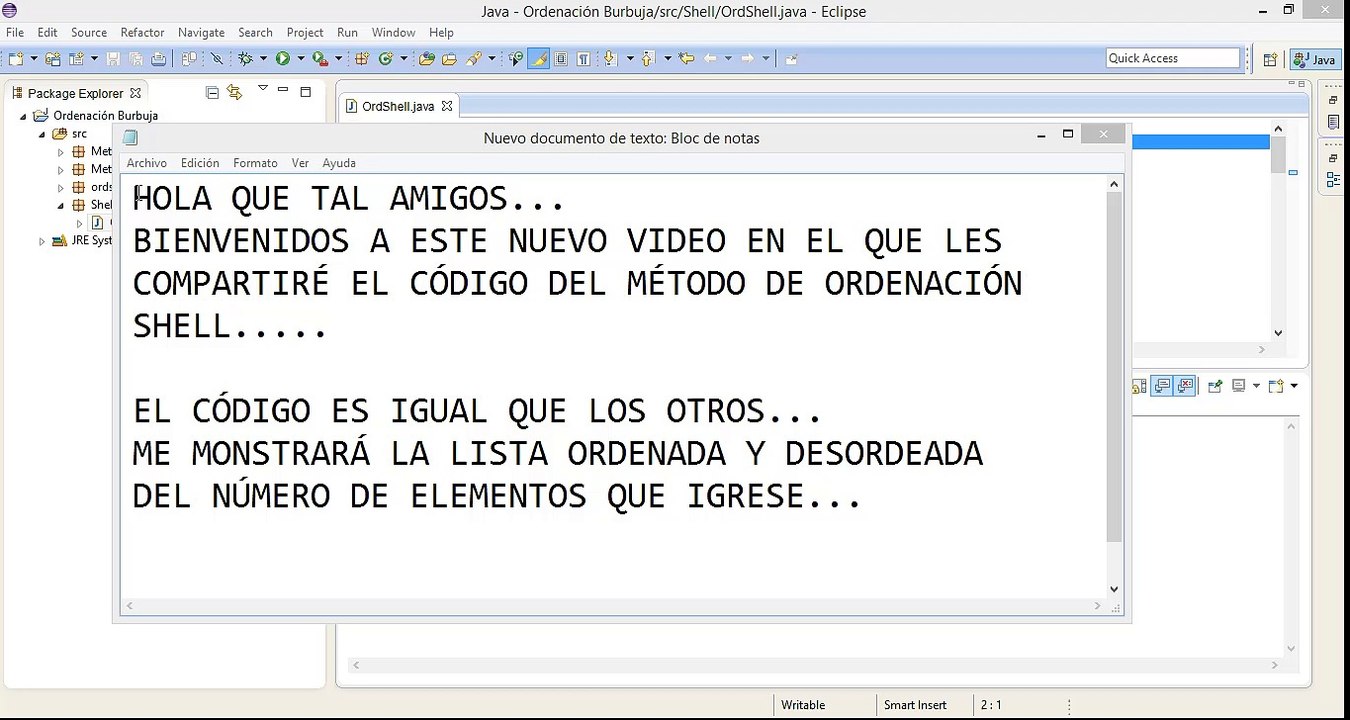This screenshot has height=720, width=1350.
Task: Click the Skip All Breakpoints icon
Action: point(217,59)
